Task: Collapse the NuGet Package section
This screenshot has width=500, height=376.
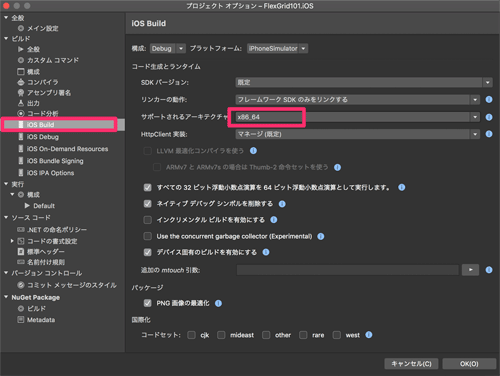Action: click(6, 297)
